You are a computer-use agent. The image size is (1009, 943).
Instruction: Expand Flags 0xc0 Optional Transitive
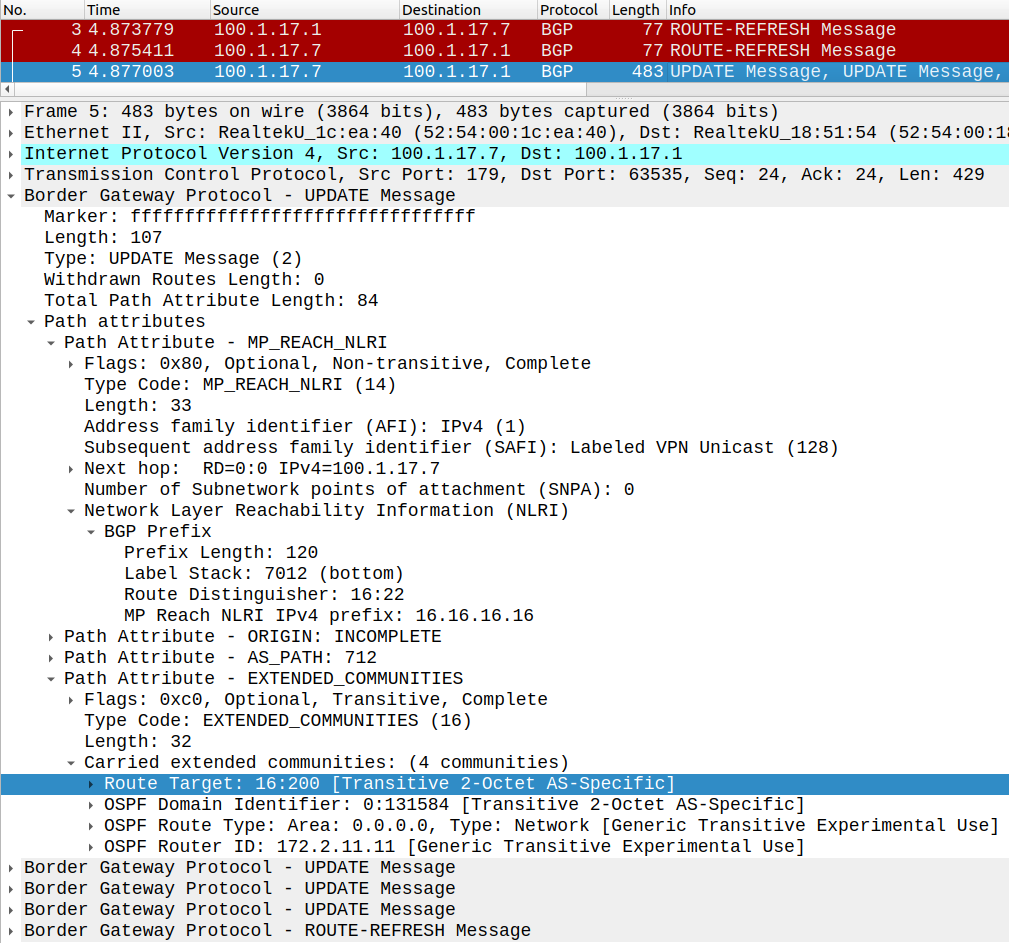[x=71, y=700]
